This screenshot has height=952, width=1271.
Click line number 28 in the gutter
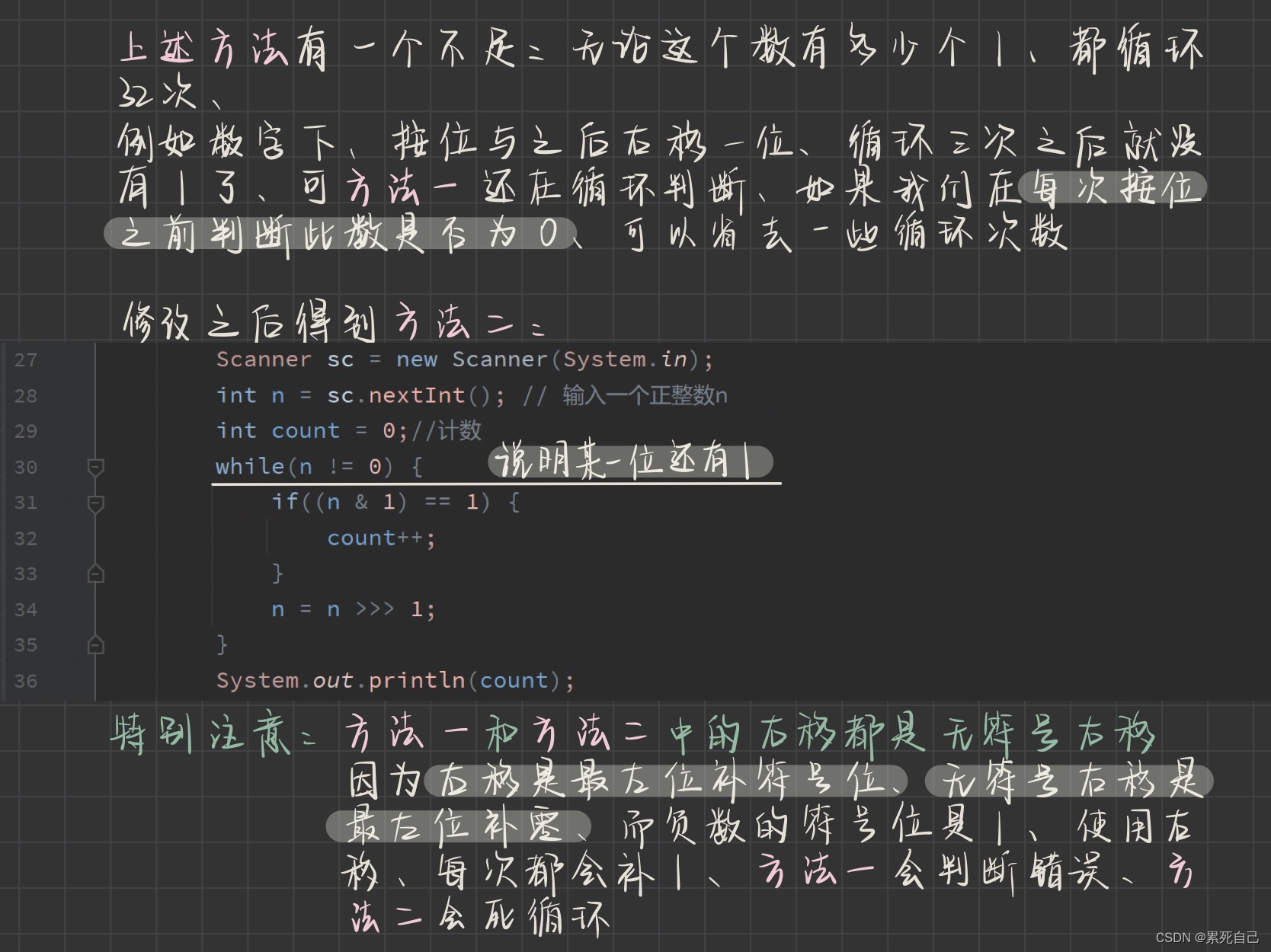click(x=26, y=396)
